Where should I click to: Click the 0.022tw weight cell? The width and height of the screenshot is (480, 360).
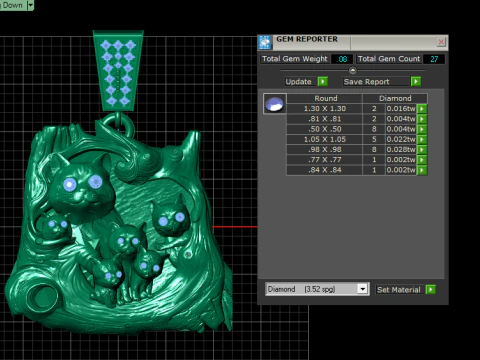click(x=401, y=139)
